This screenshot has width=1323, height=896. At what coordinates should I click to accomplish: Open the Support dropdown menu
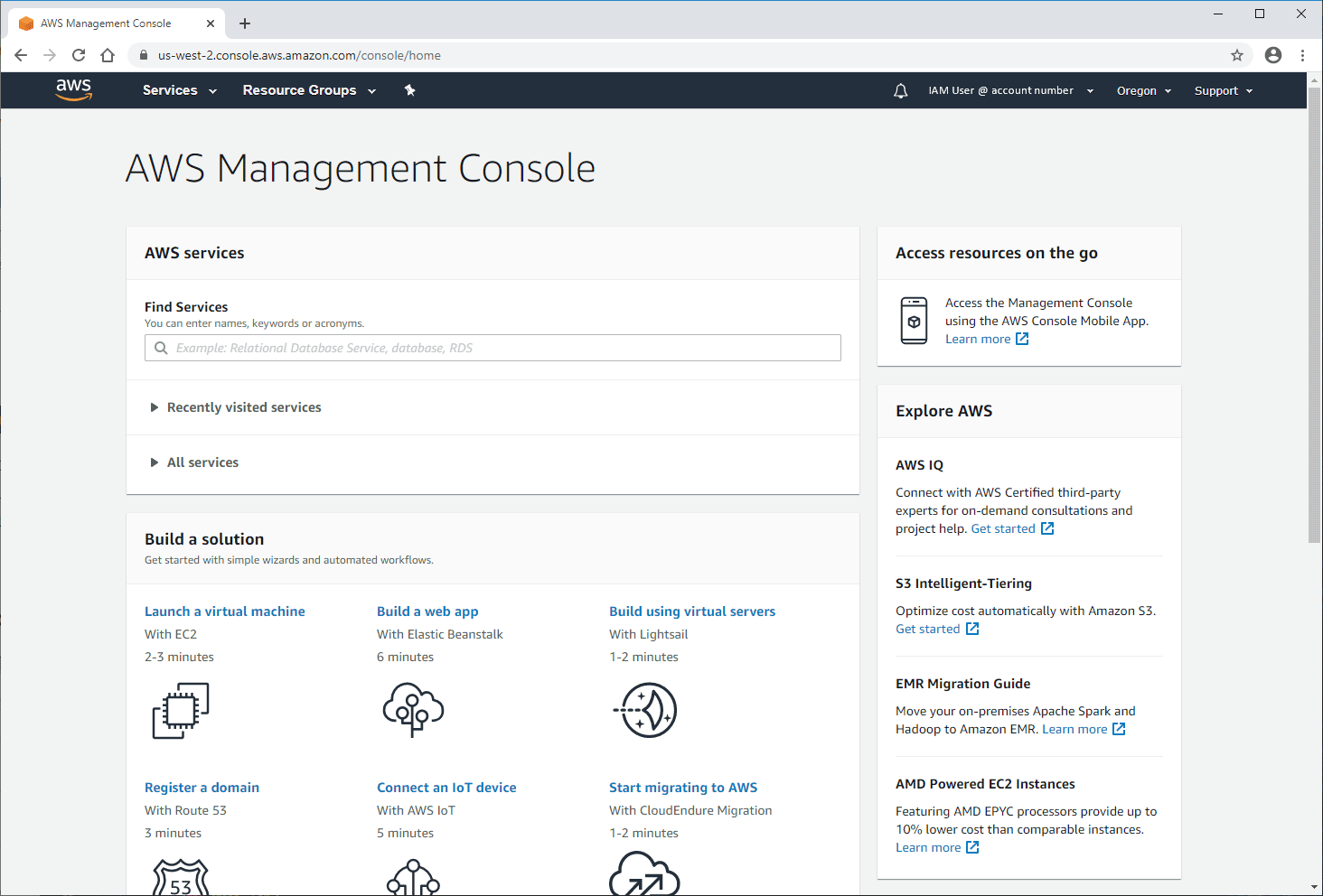(1224, 90)
